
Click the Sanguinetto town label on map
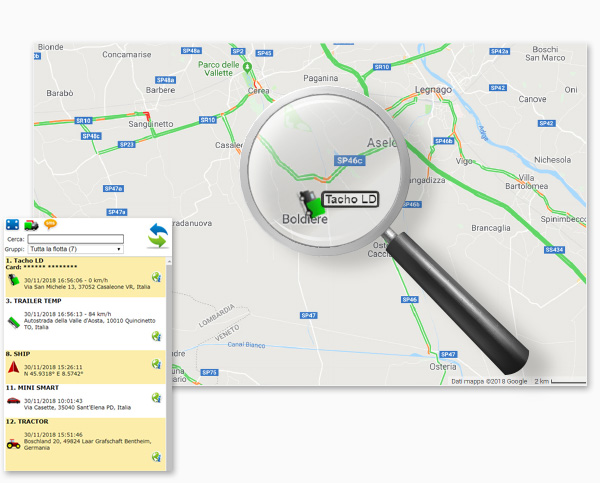(151, 124)
